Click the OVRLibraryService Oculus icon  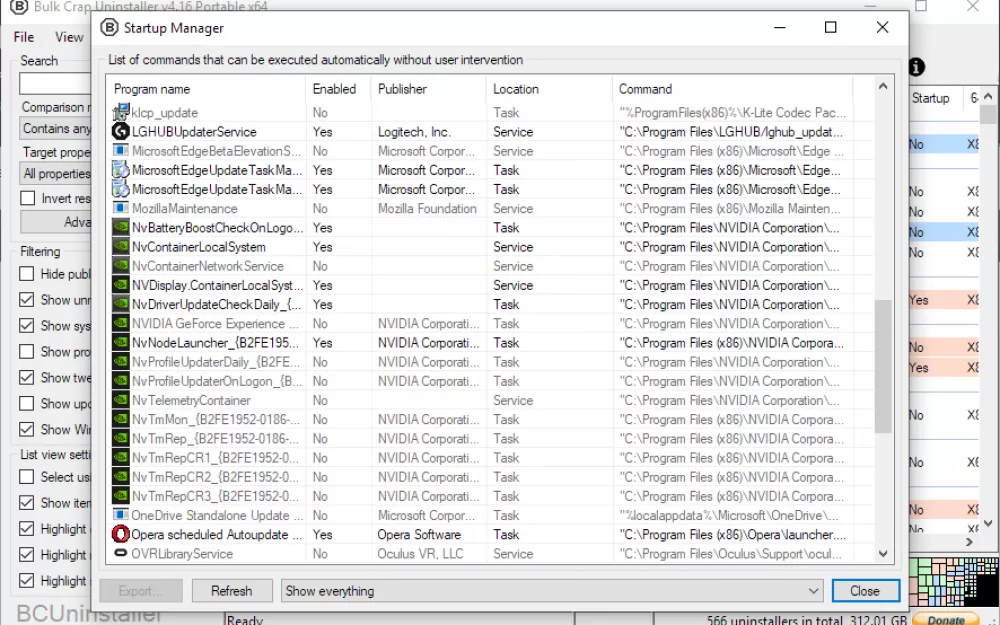pyautogui.click(x=121, y=553)
